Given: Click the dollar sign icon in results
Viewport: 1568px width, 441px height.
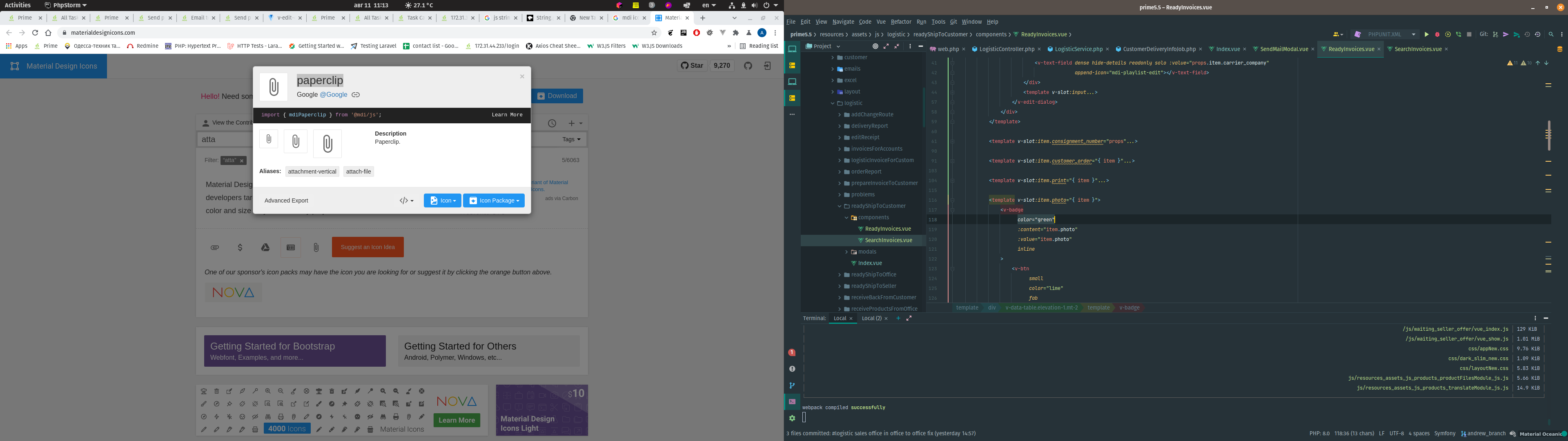Looking at the screenshot, I should pyautogui.click(x=241, y=247).
